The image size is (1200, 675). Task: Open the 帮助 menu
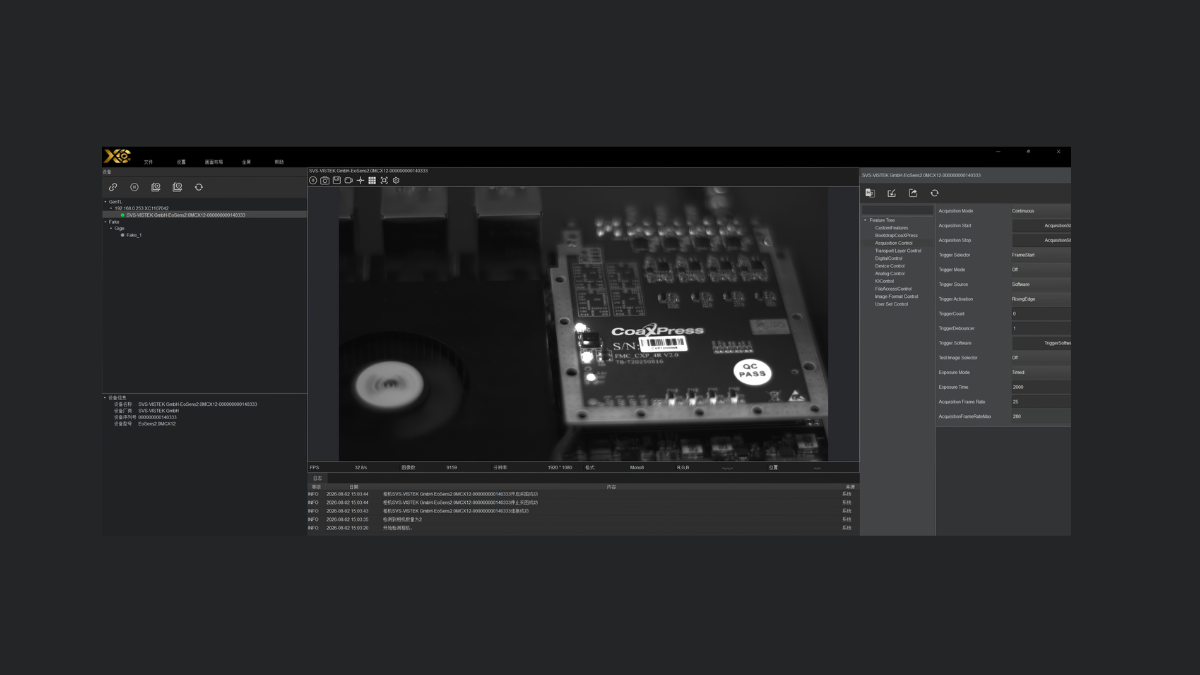[279, 162]
